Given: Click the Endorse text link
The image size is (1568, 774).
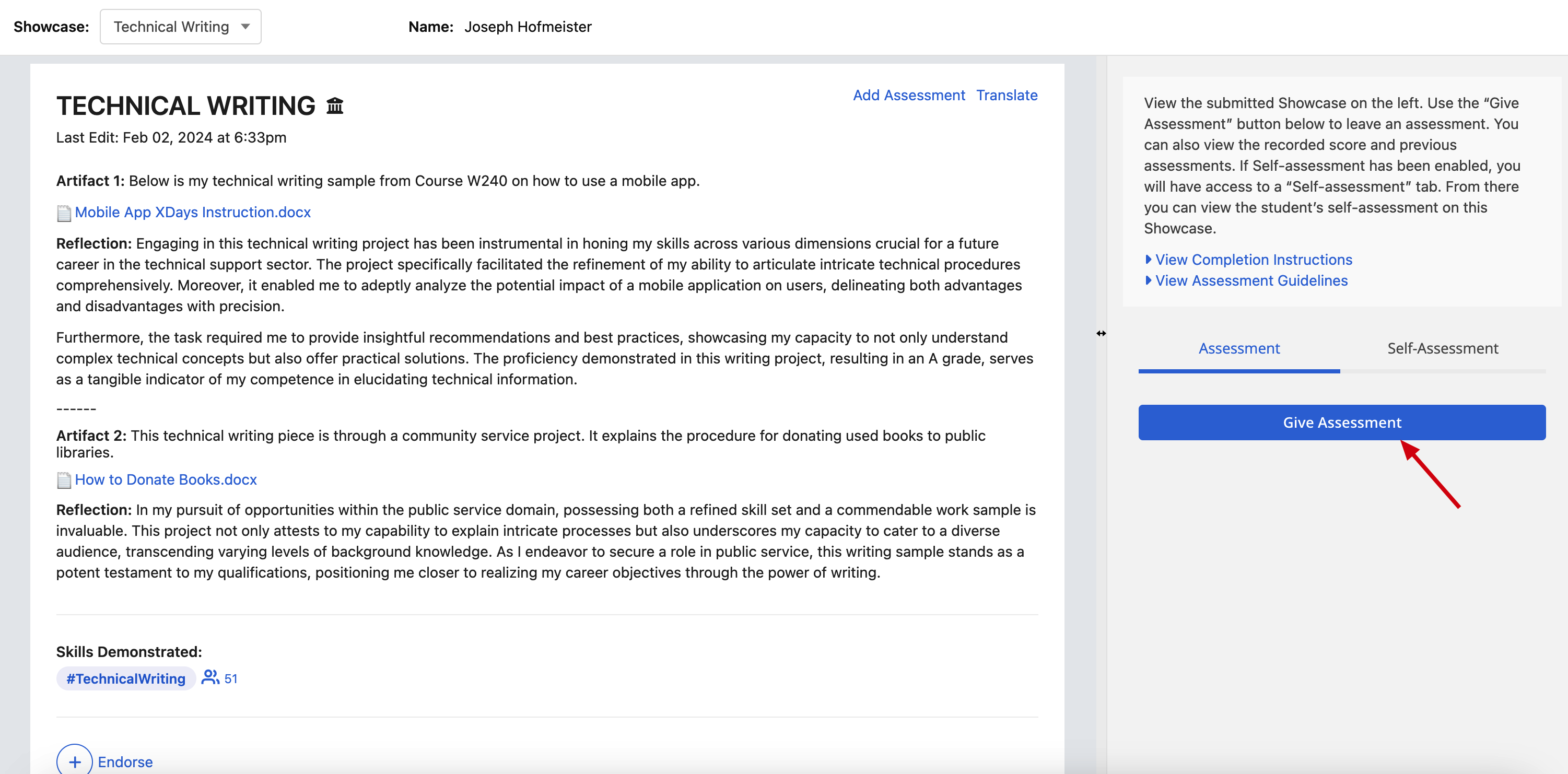Looking at the screenshot, I should (x=125, y=762).
